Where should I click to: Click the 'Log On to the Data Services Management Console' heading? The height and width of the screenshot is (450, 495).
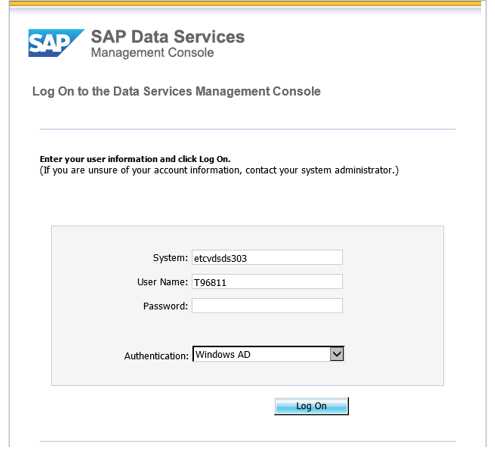176,91
